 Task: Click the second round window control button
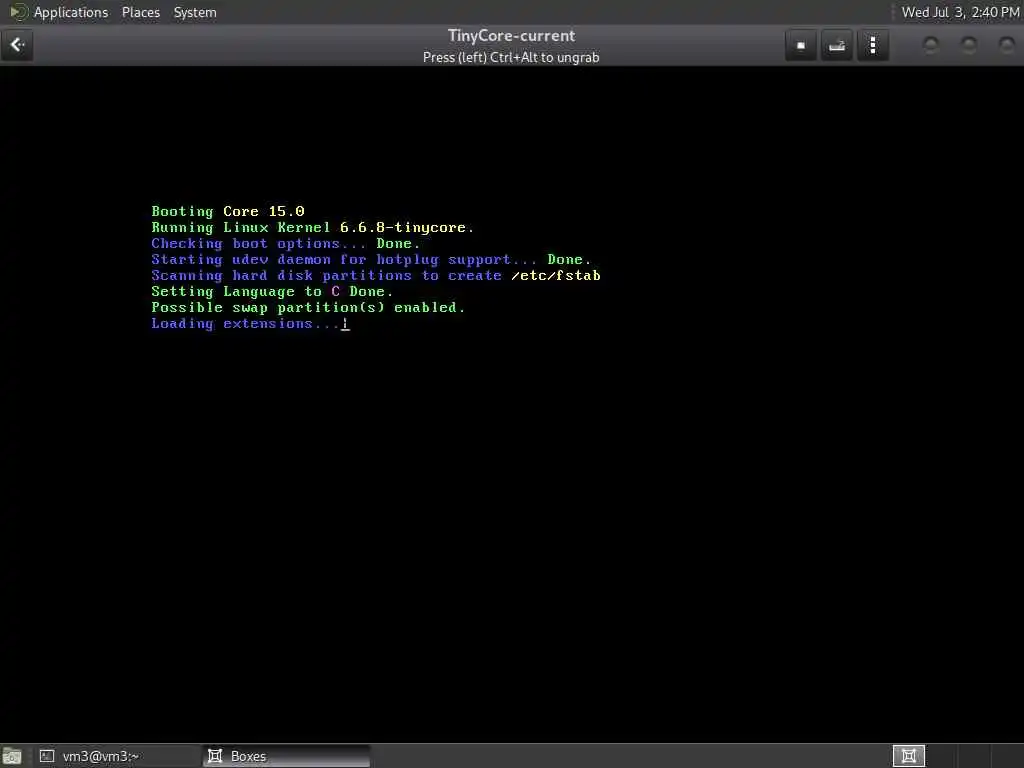(969, 45)
